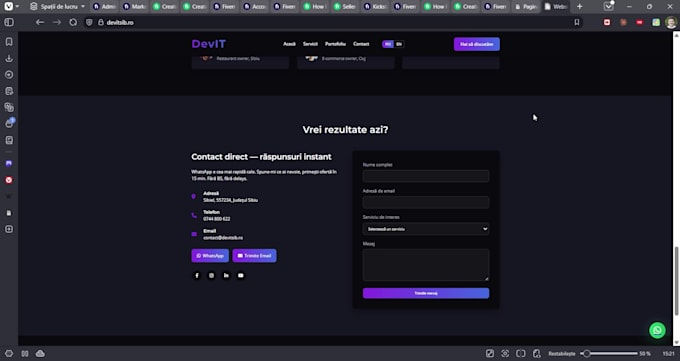
Task: Click the contact@devitsib.ro email address
Action: (x=223, y=238)
